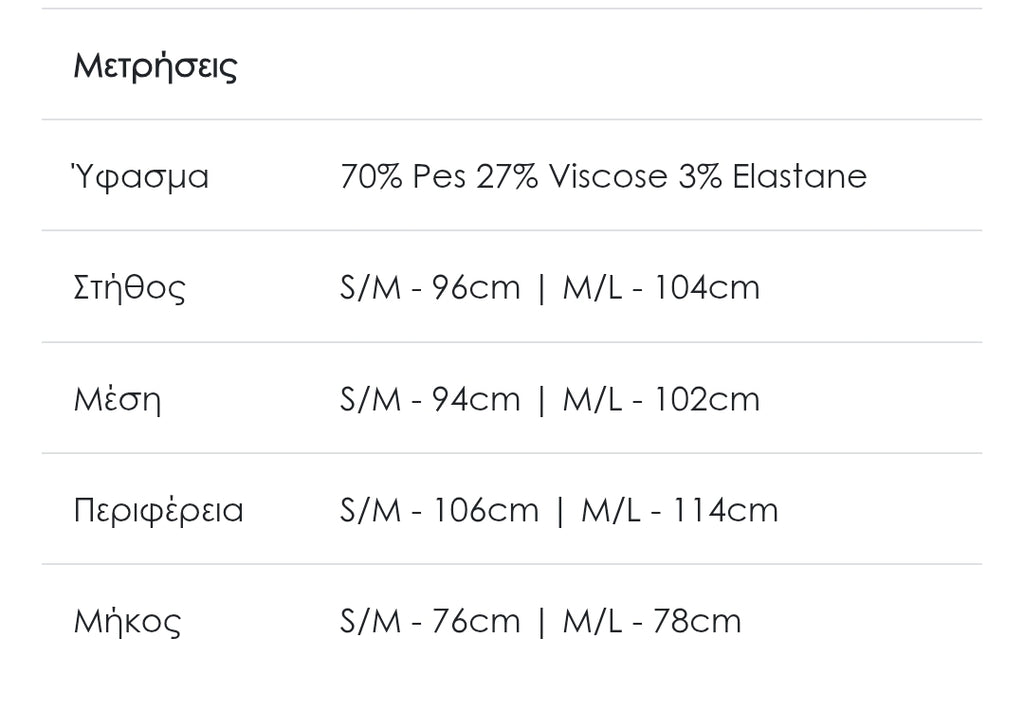Screen dimensions: 1024x711
Task: Click the M/L - 104cm chest value
Action: tap(661, 288)
